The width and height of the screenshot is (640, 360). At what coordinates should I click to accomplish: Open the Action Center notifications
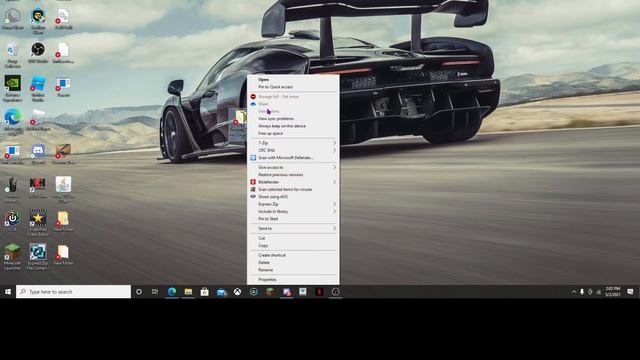point(630,291)
